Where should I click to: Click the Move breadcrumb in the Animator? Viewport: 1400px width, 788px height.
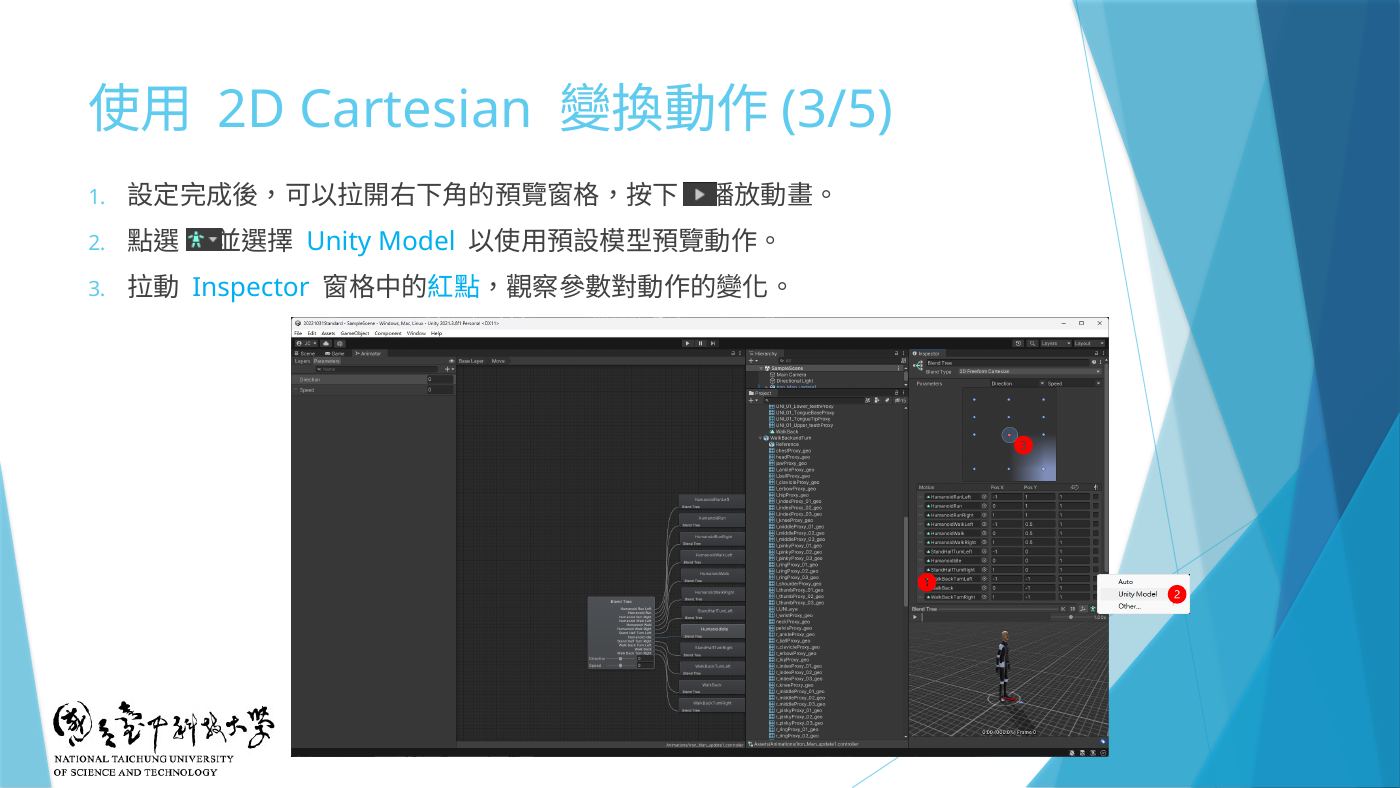[498, 360]
